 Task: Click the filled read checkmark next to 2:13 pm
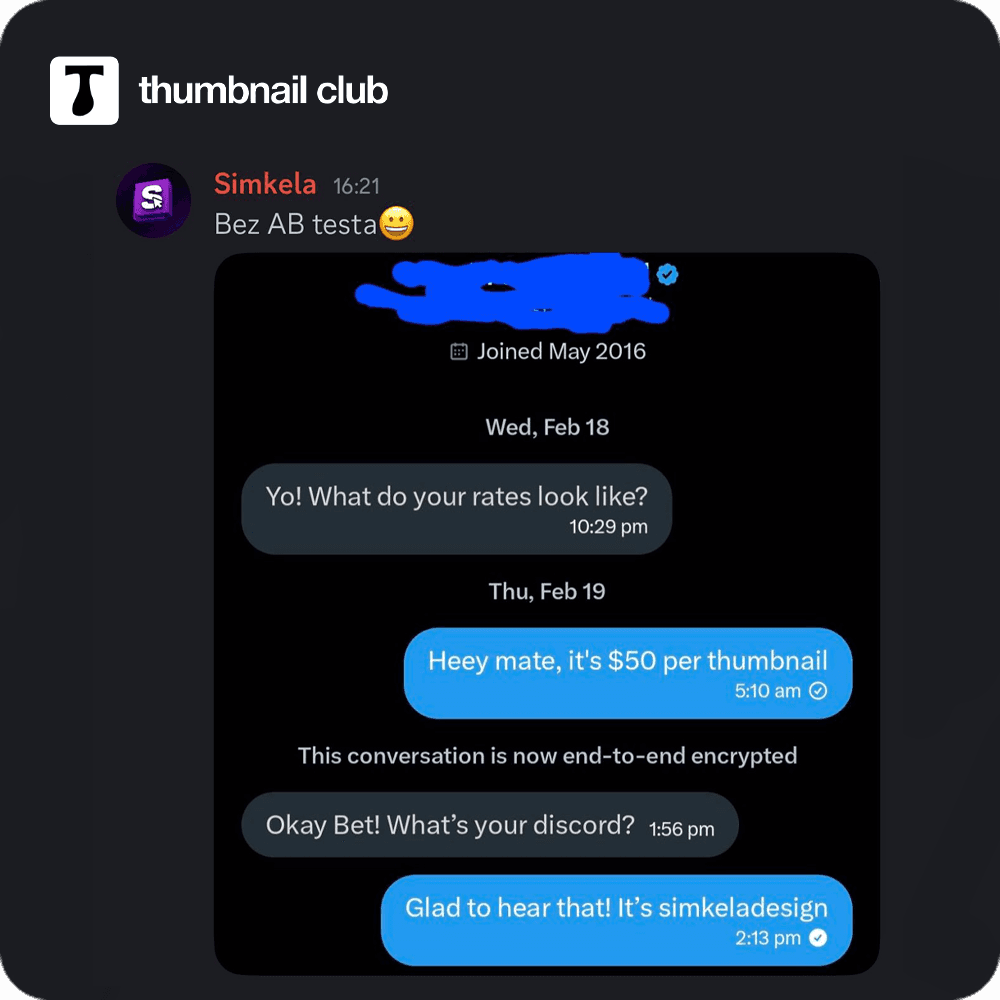tap(818, 938)
